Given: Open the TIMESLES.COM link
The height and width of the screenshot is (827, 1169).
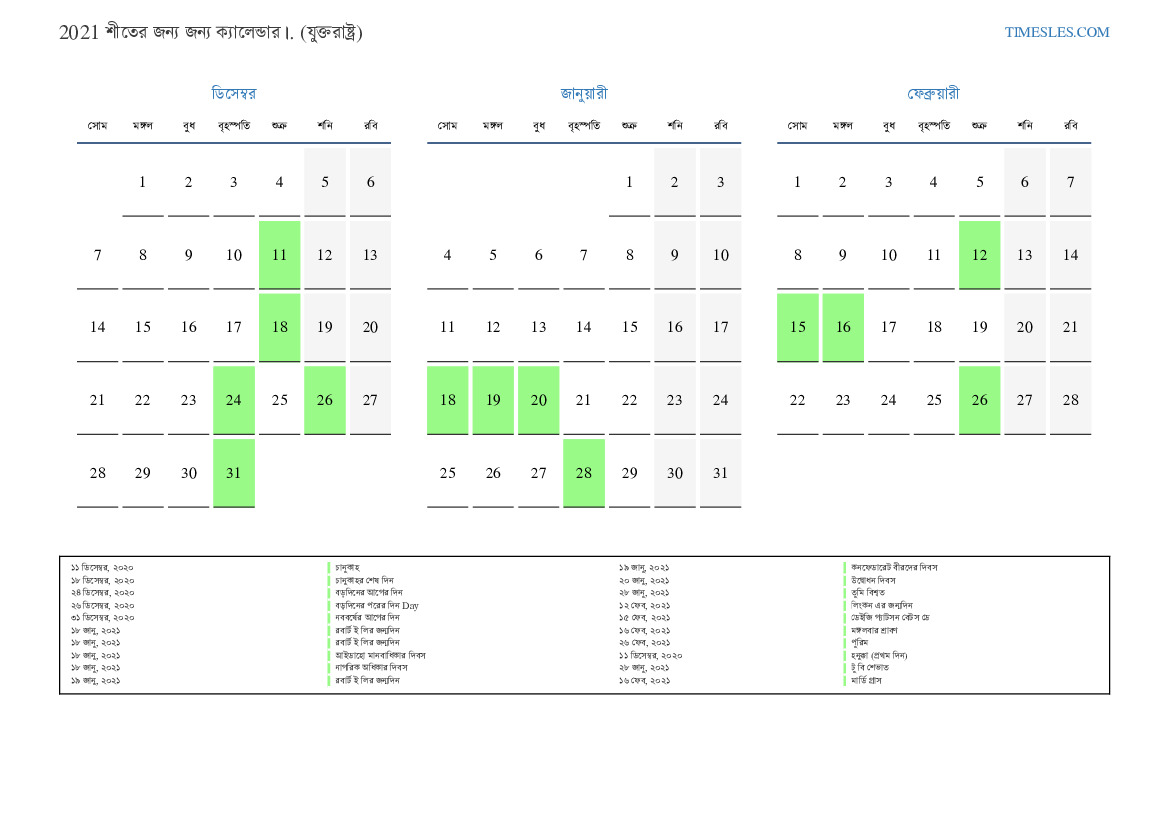Looking at the screenshot, I should pyautogui.click(x=1057, y=32).
